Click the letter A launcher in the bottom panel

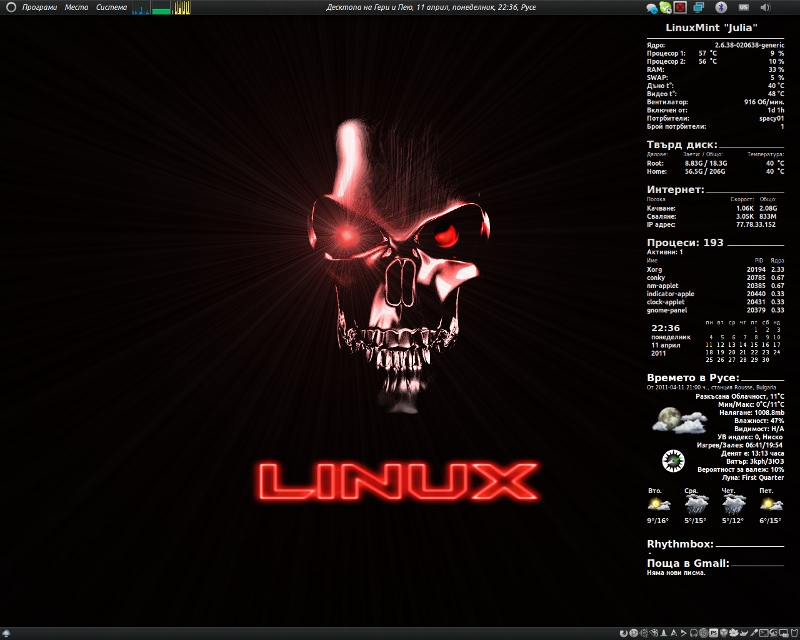(x=674, y=633)
